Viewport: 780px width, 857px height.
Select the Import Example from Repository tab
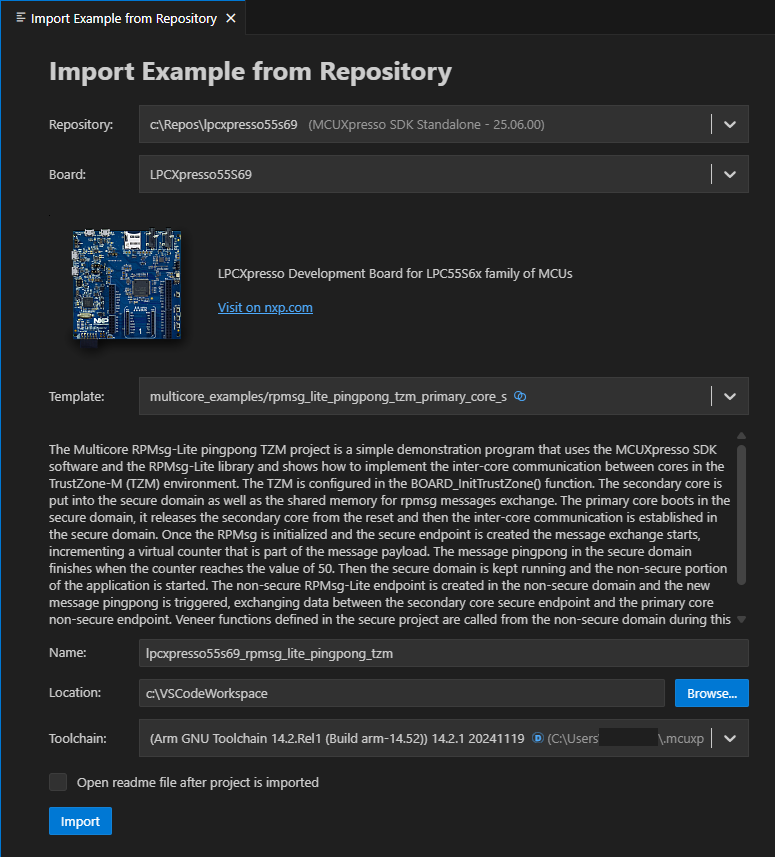[x=124, y=18]
